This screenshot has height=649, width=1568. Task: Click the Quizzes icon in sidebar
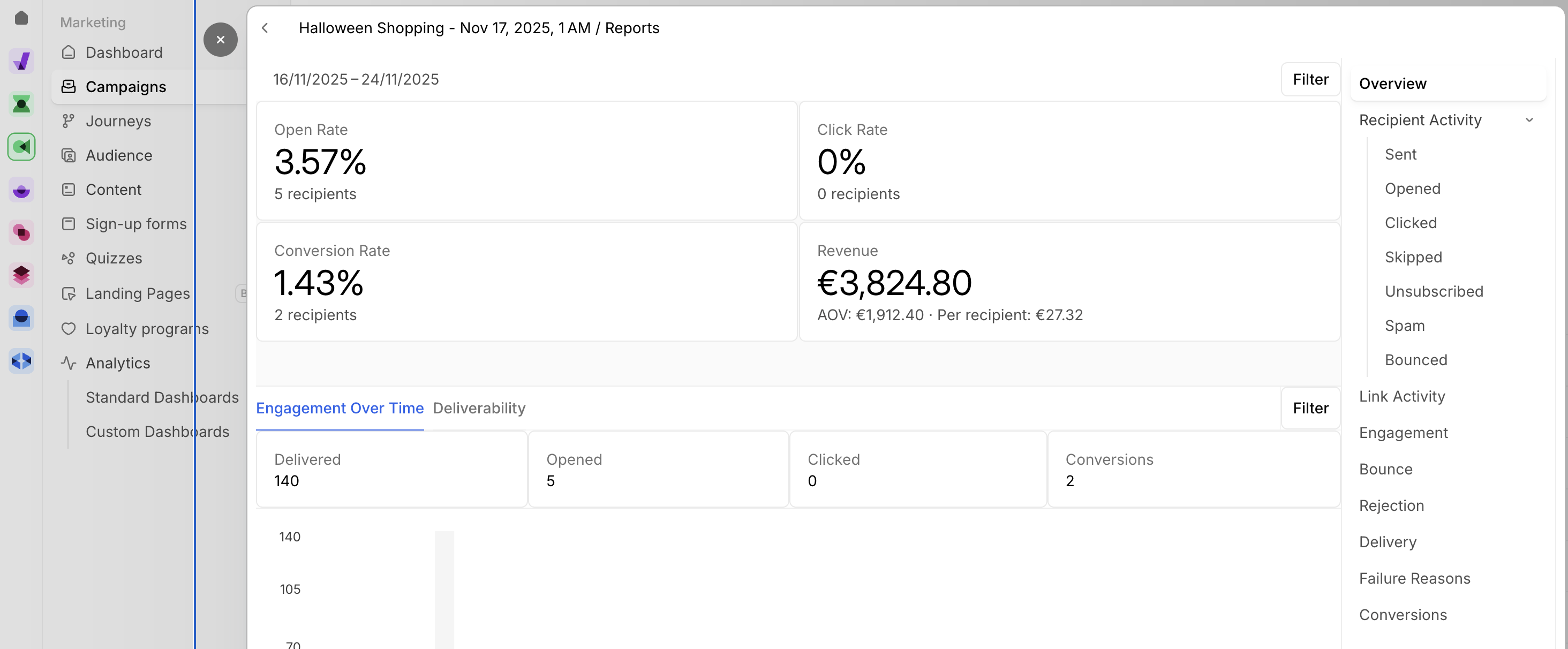(69, 258)
